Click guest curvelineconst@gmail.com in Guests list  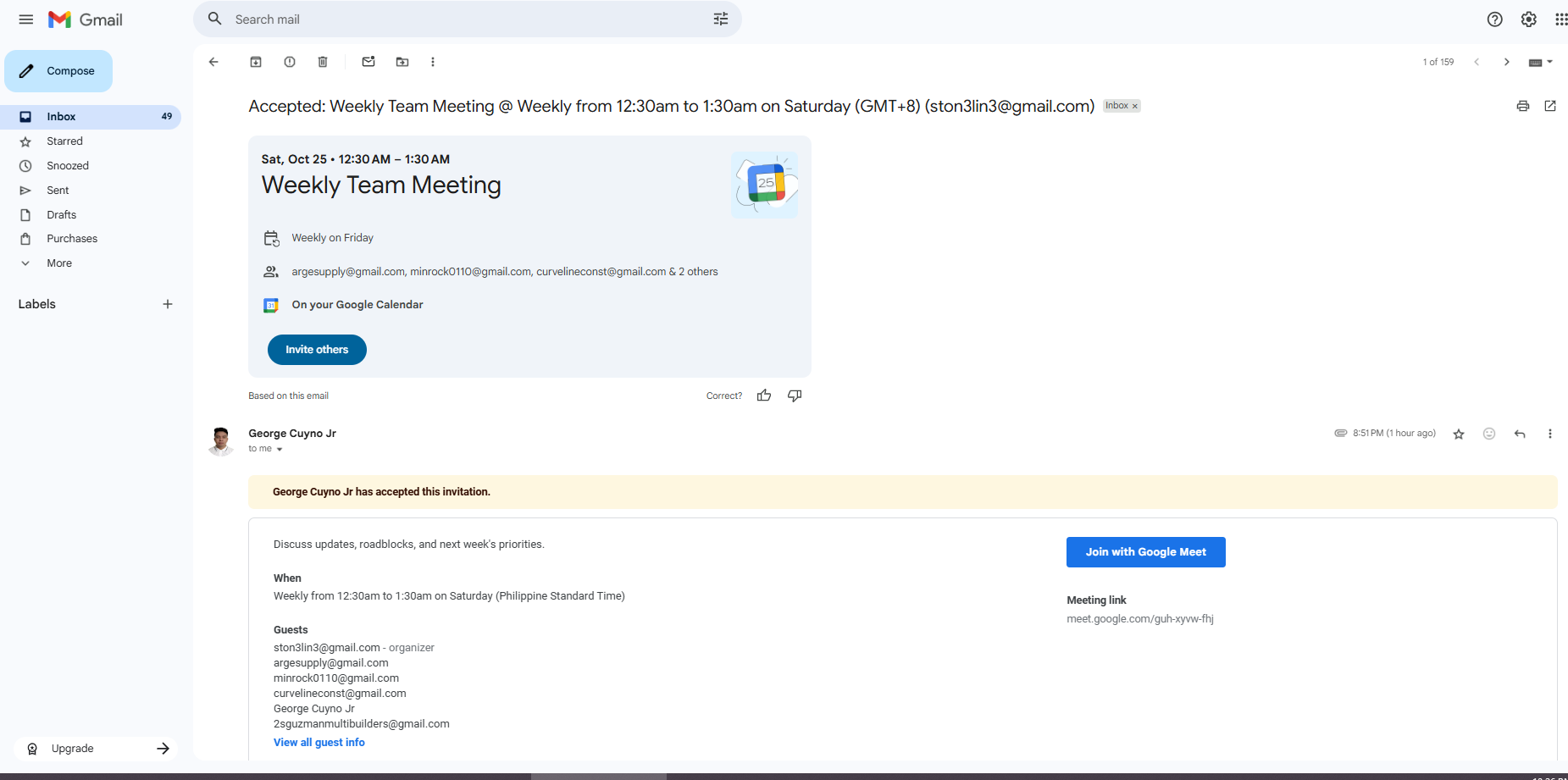pos(340,694)
